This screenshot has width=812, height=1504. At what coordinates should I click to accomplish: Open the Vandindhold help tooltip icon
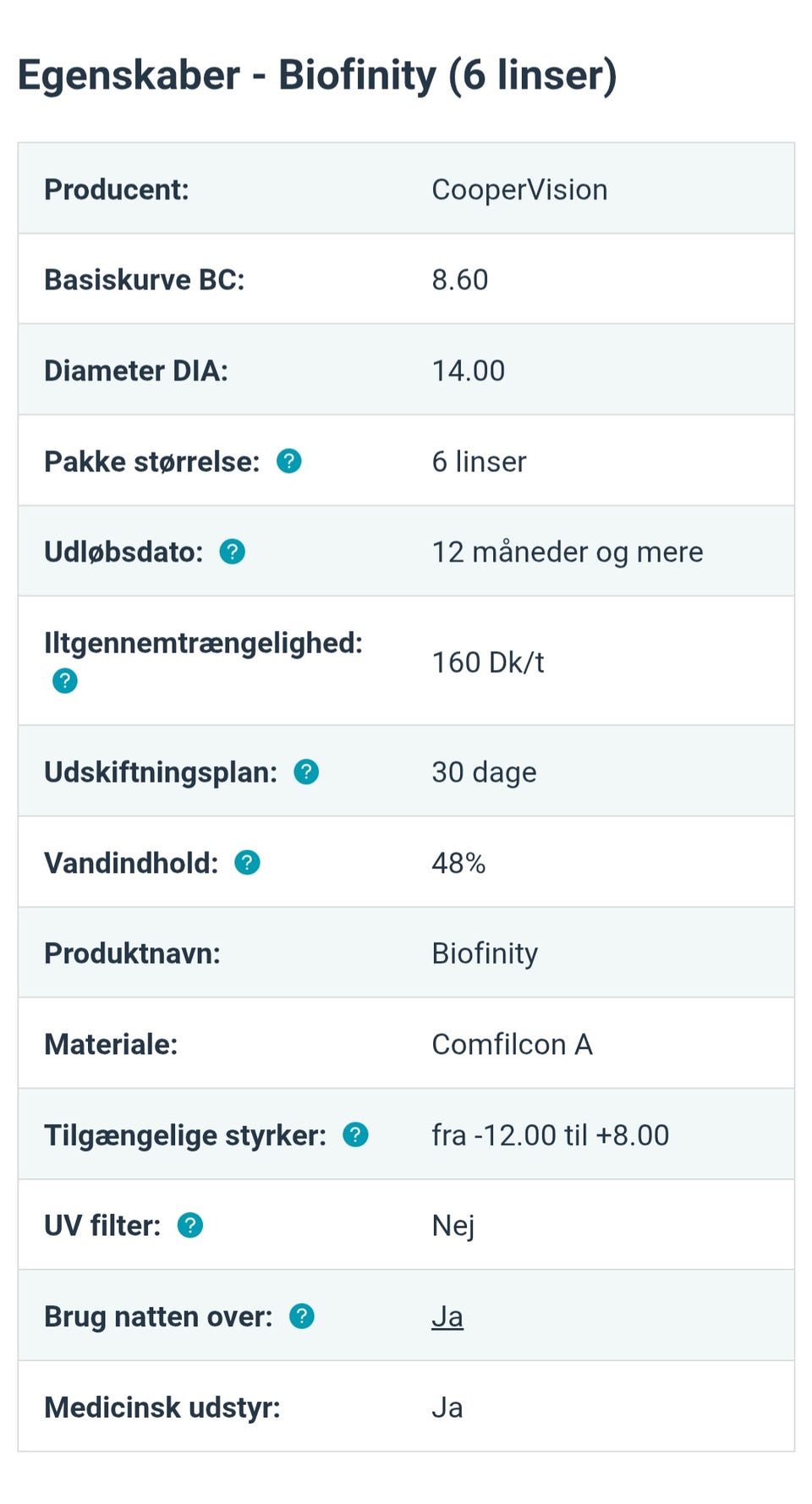[x=247, y=863]
